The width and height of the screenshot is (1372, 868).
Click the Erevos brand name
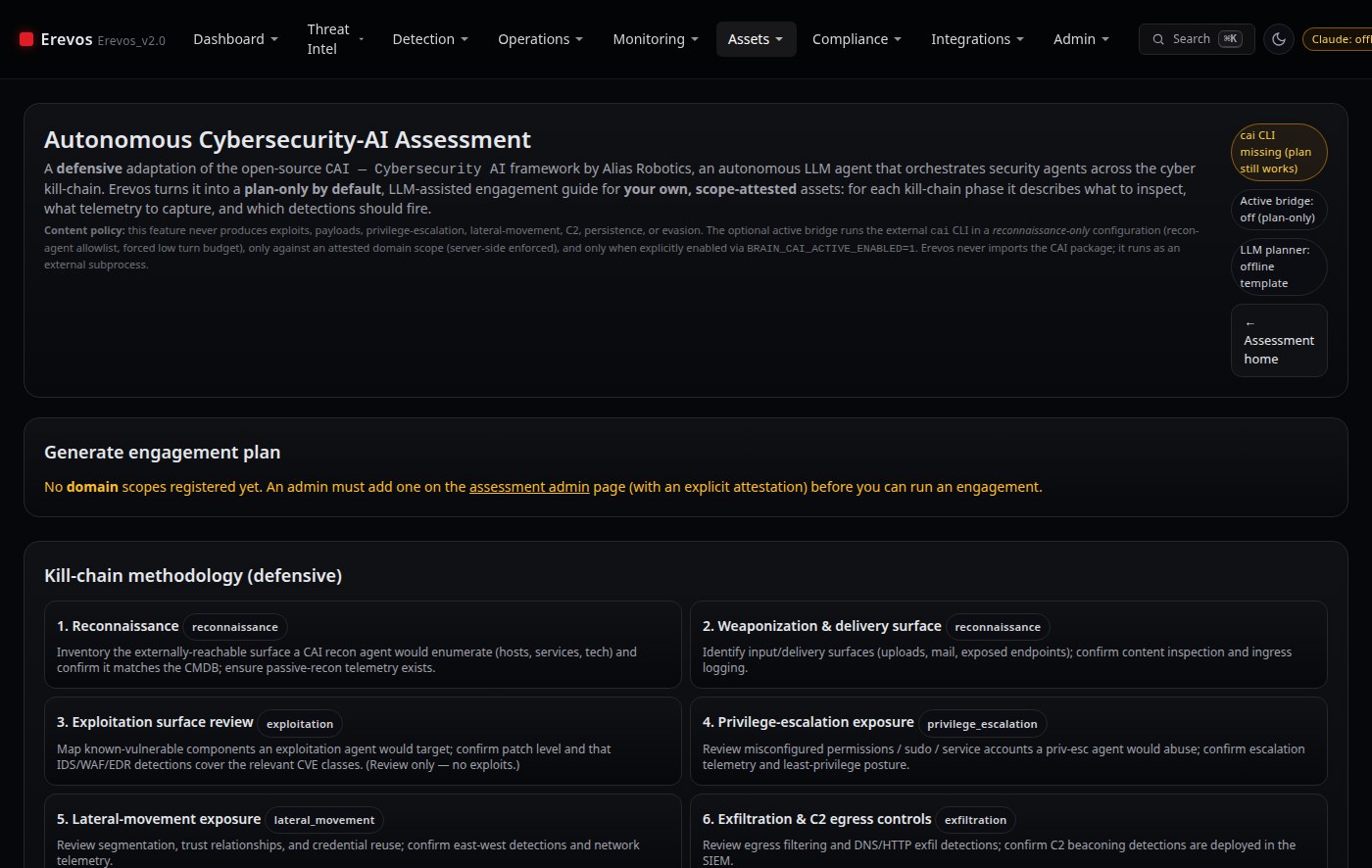click(x=67, y=39)
